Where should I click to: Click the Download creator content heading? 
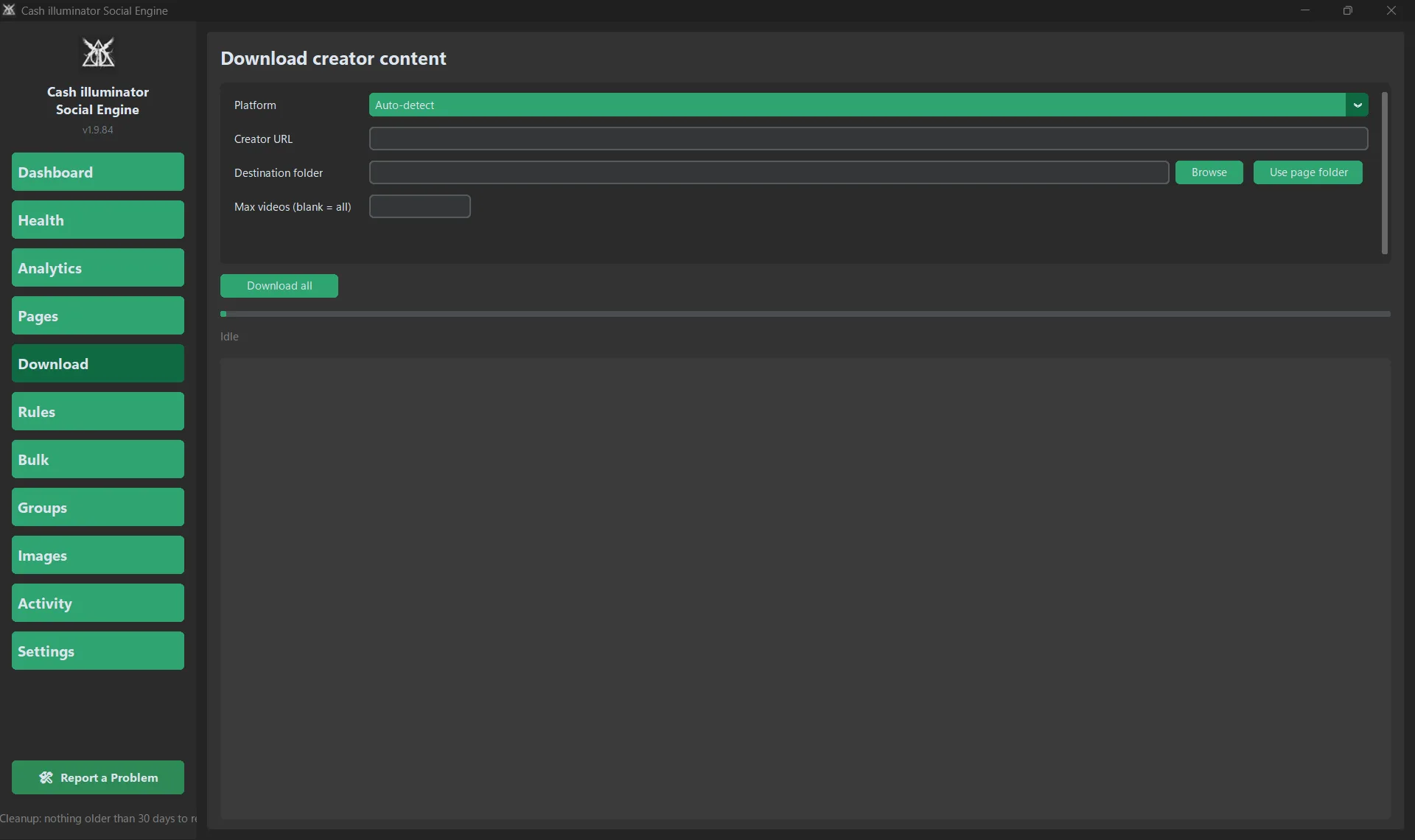333,58
